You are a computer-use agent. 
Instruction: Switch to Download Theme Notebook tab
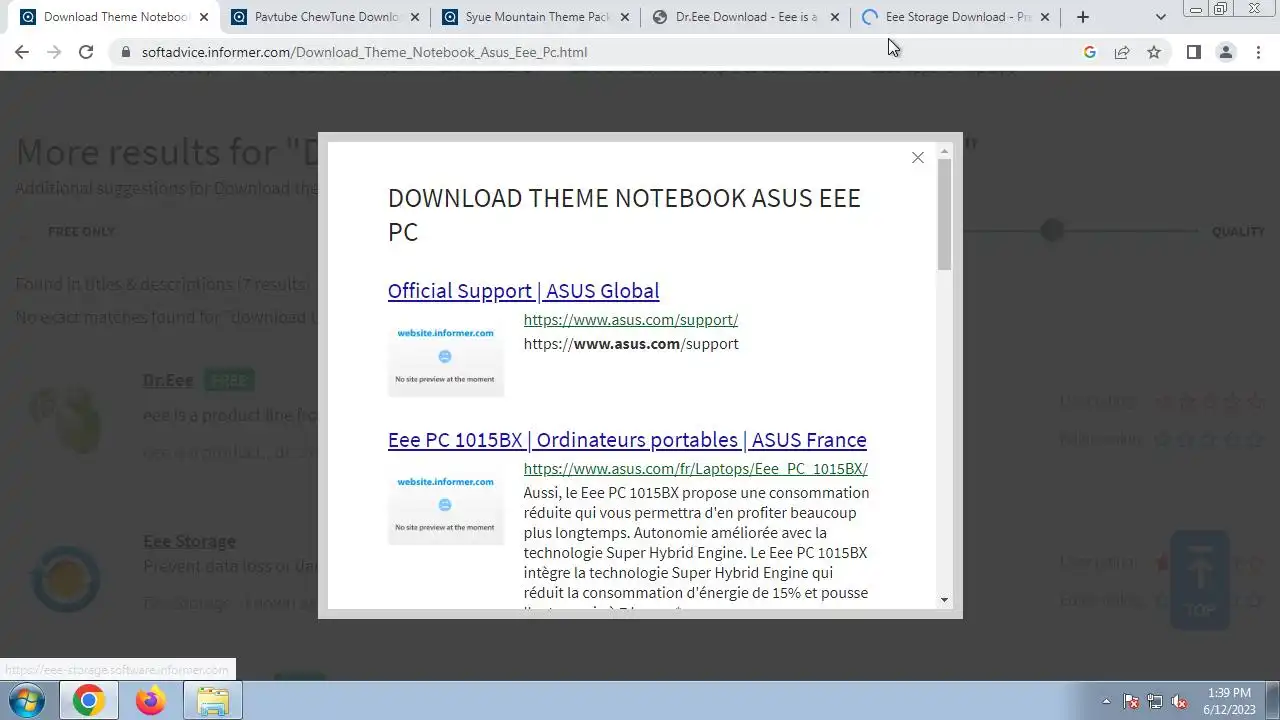click(x=116, y=17)
